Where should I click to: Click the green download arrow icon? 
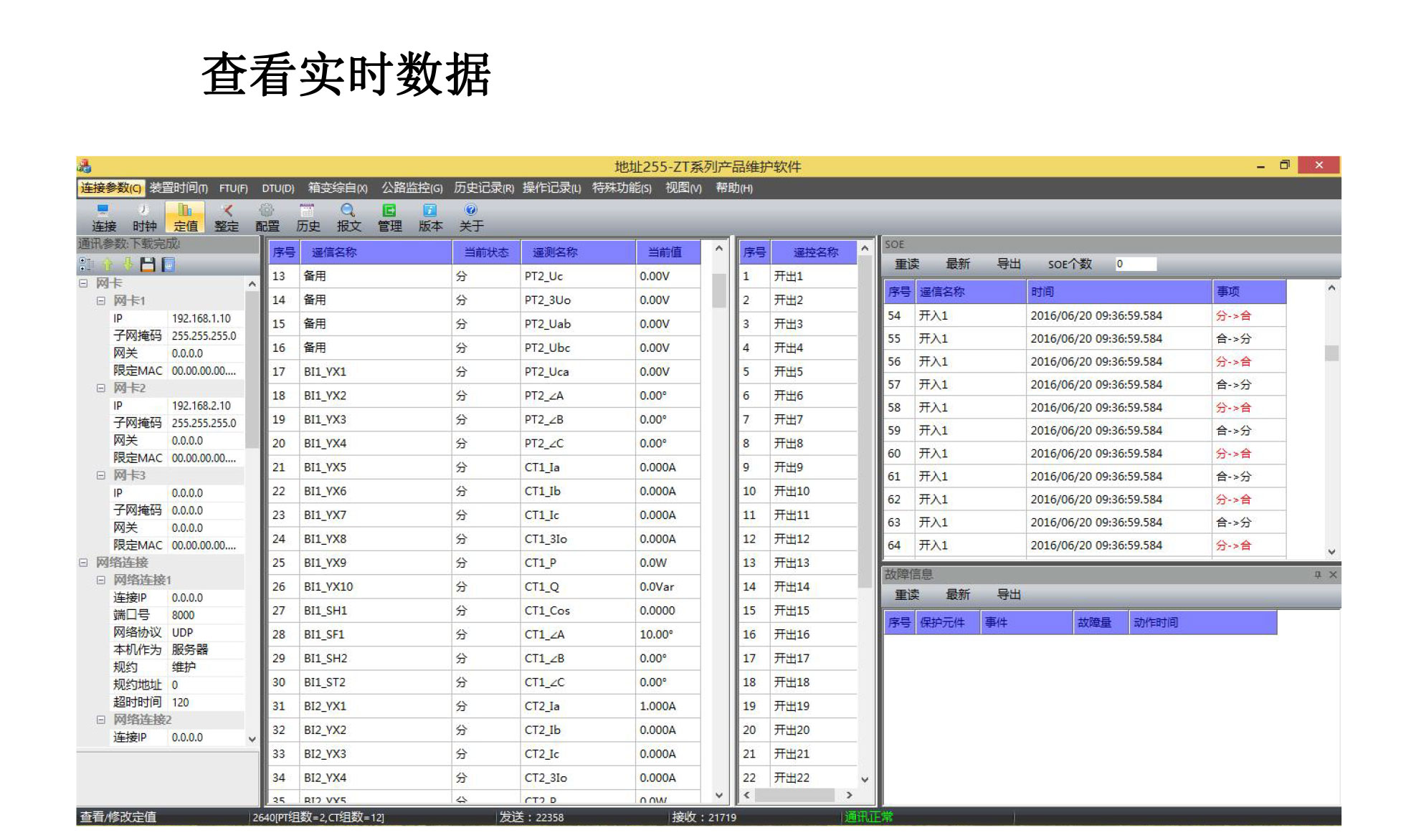tap(128, 264)
